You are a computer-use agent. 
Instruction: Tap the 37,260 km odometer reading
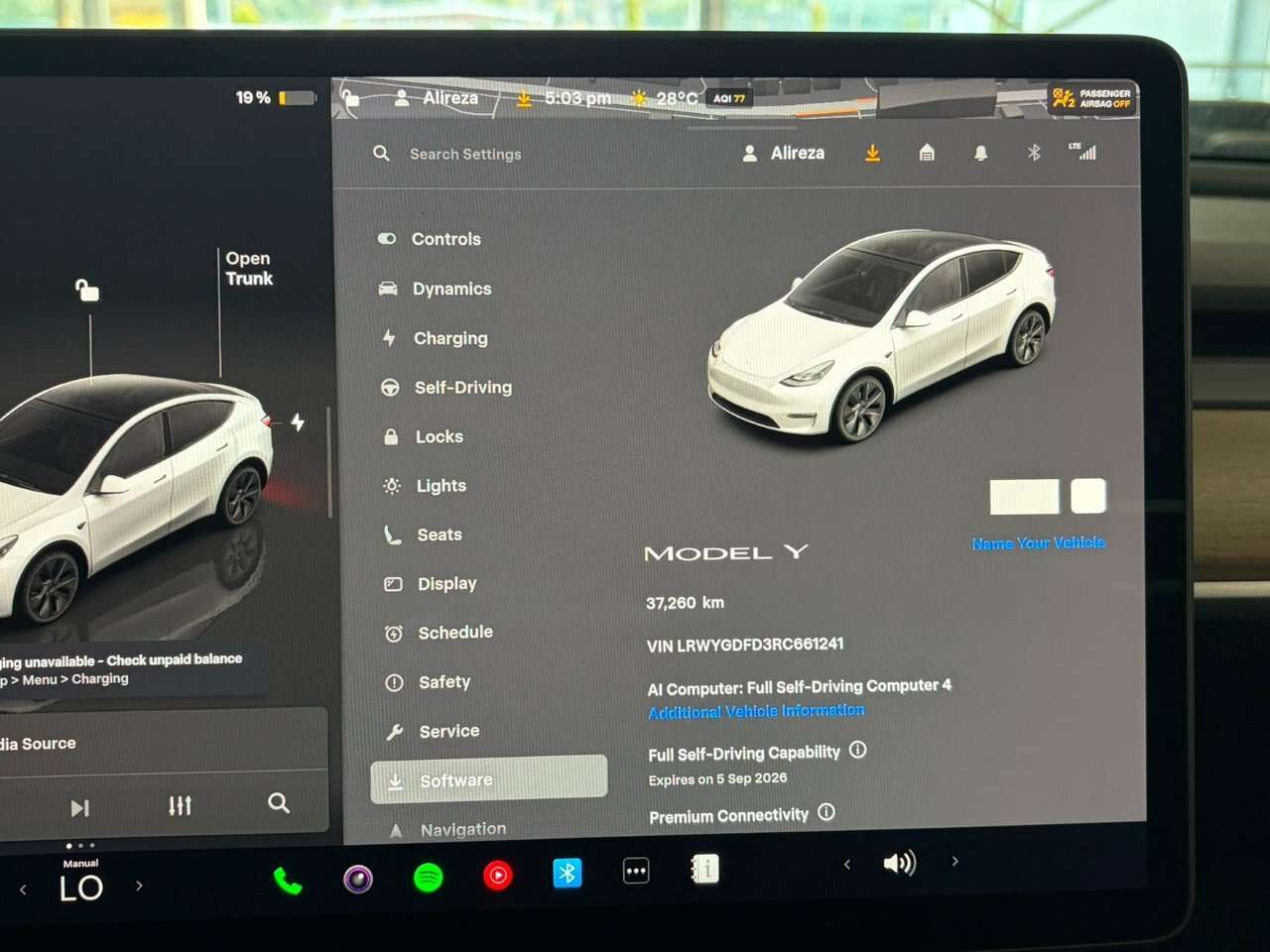point(686,603)
